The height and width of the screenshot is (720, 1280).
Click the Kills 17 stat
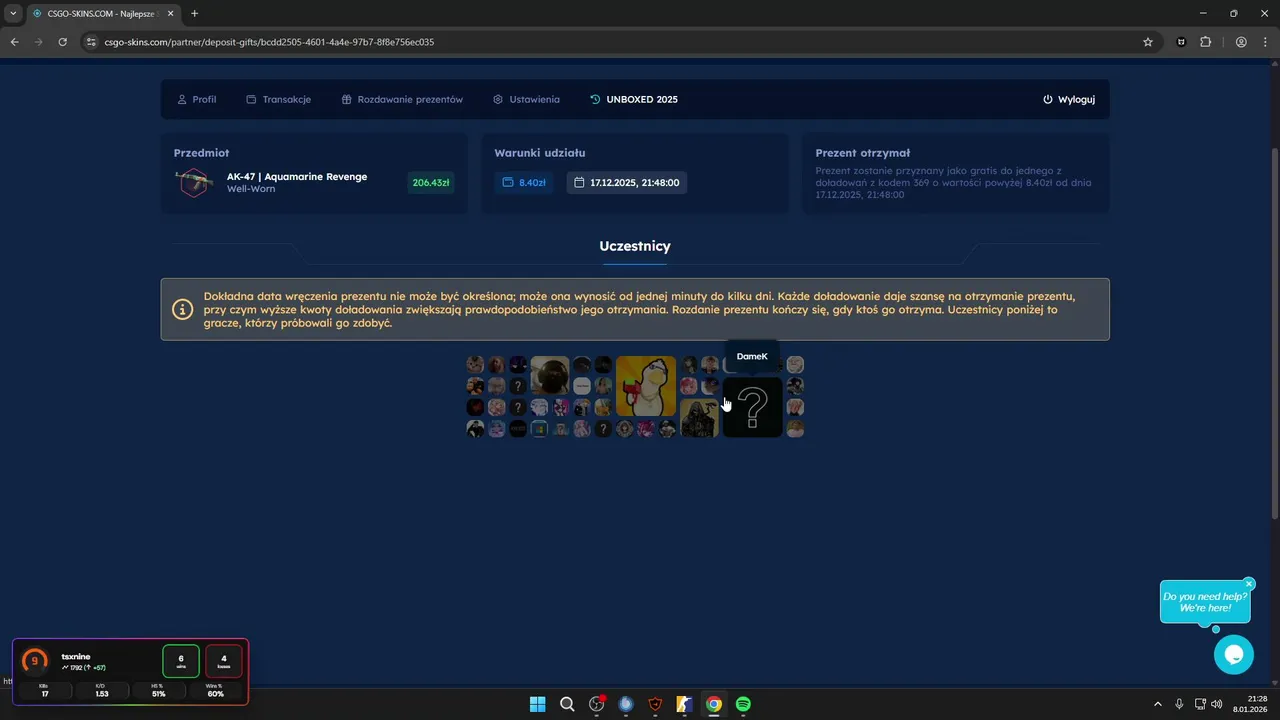44,690
